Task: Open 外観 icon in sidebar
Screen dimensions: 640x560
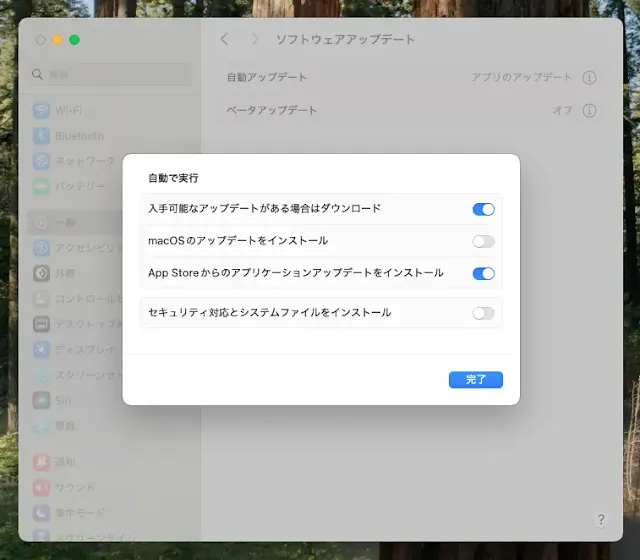Action: pos(41,273)
